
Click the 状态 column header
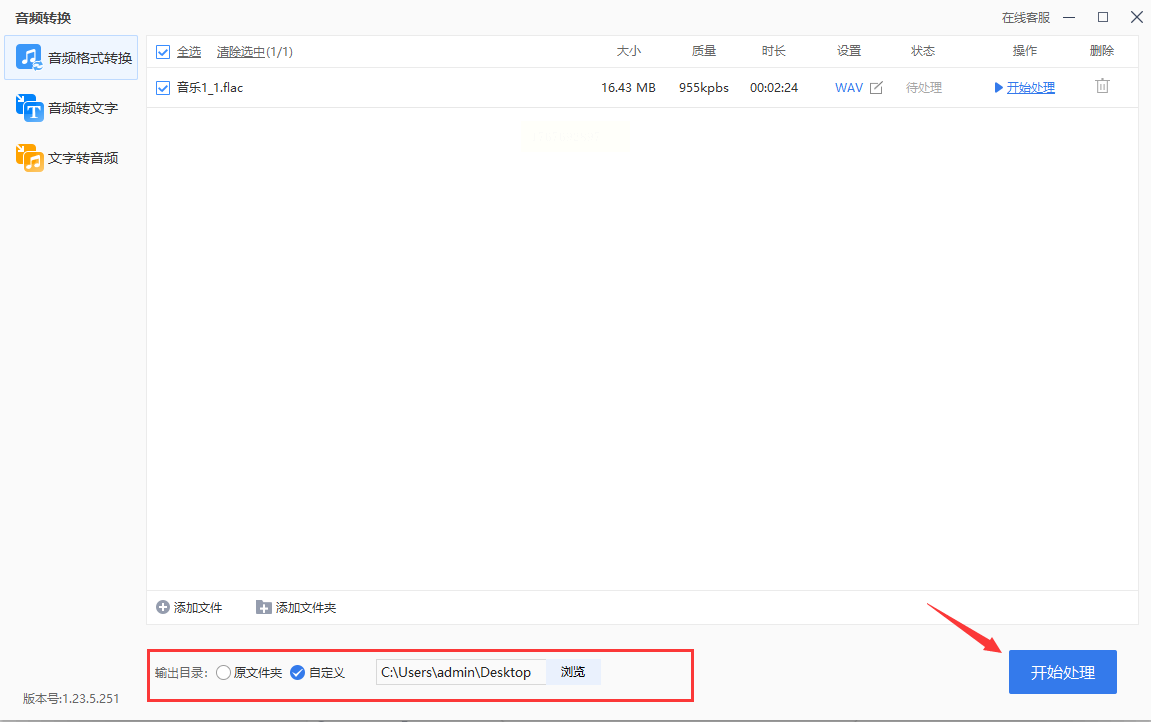(x=923, y=51)
